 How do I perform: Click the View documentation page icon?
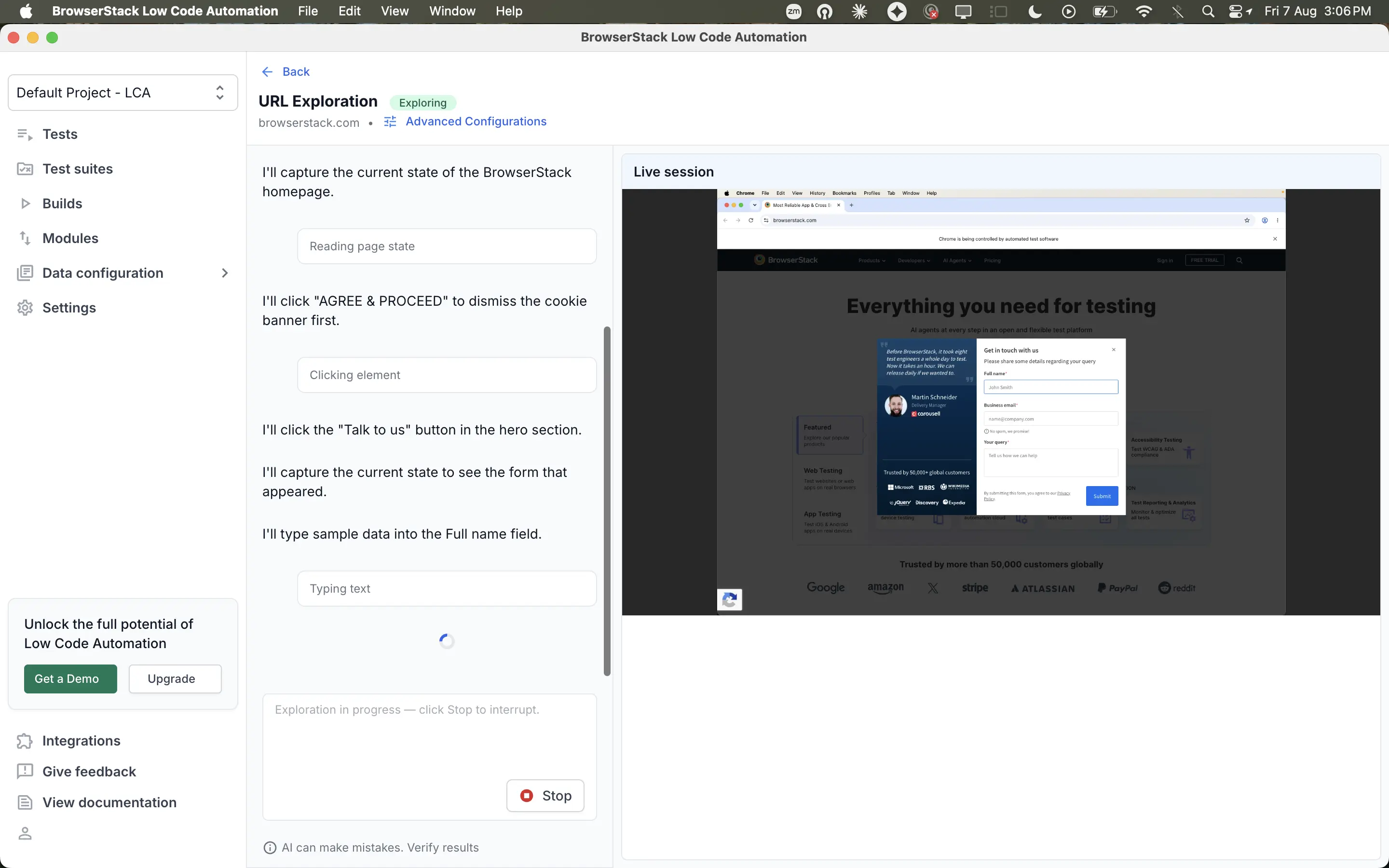[25, 802]
